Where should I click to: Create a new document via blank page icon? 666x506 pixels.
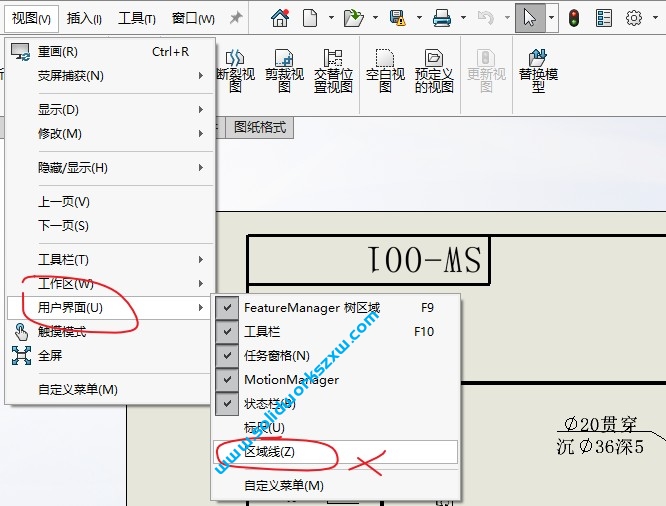[x=310, y=18]
